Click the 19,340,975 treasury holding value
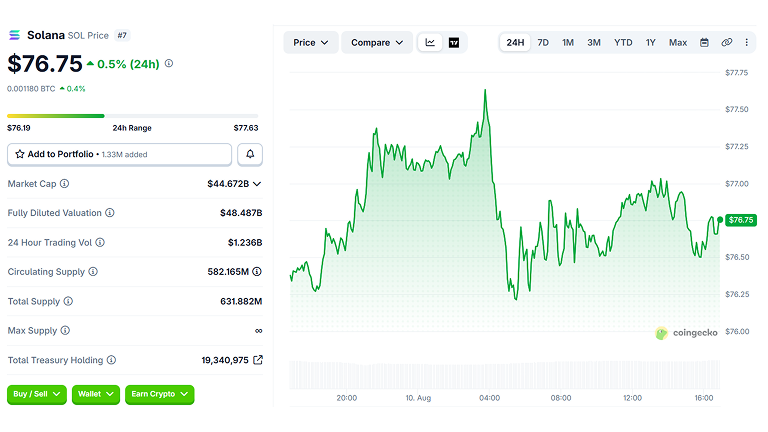 (x=225, y=360)
